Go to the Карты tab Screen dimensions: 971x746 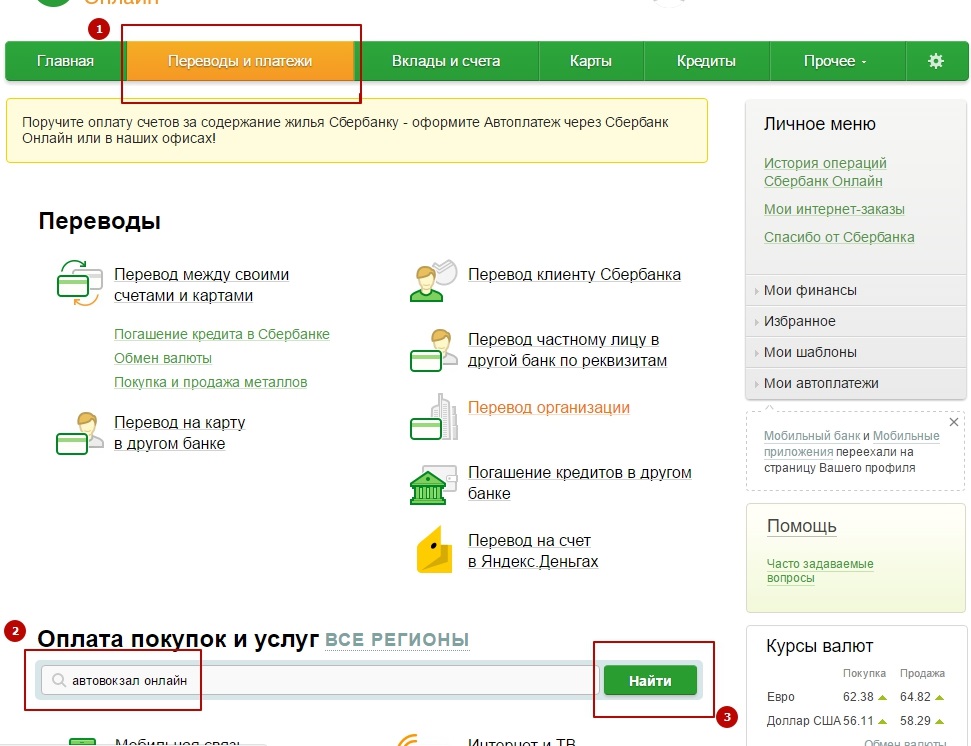pos(591,61)
